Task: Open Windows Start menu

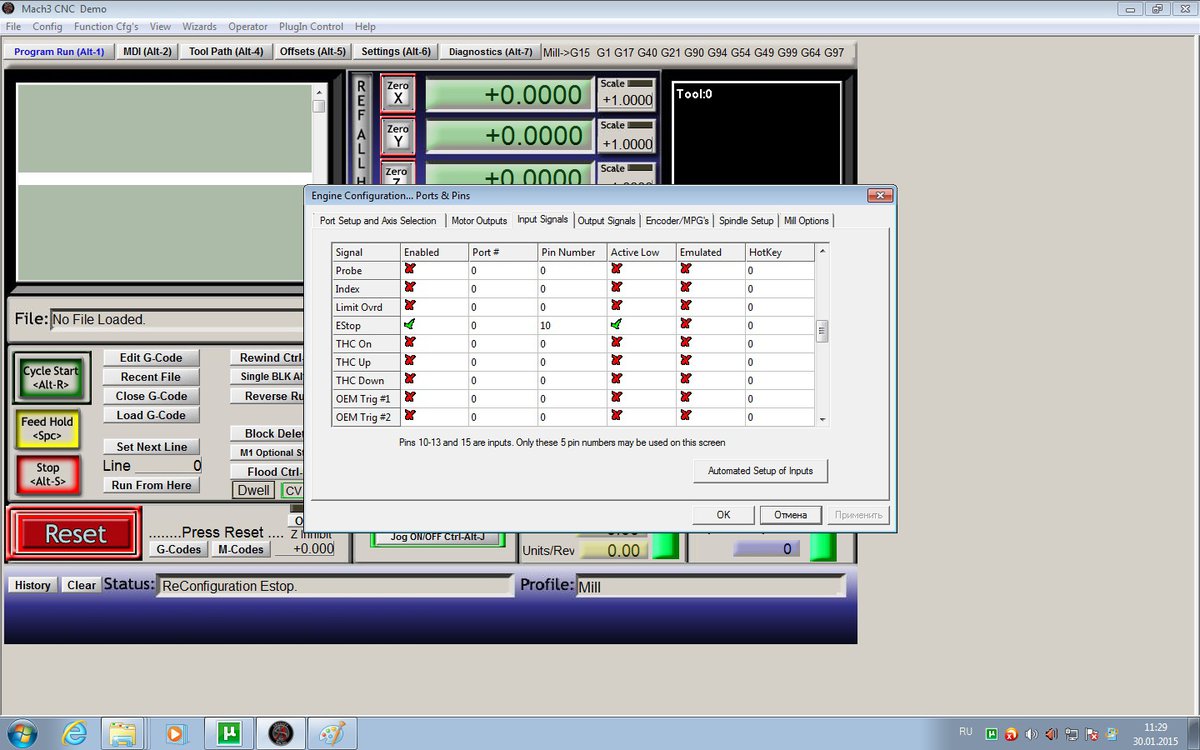Action: (21, 733)
